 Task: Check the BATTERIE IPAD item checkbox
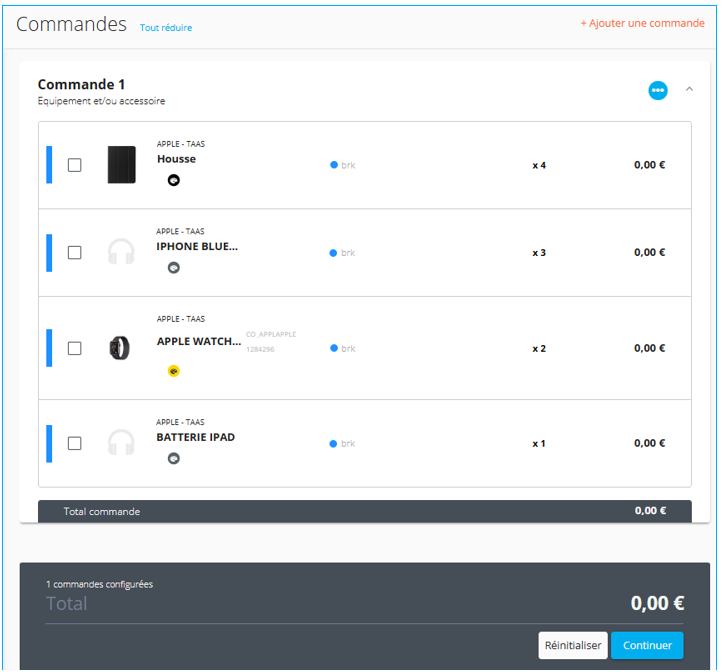[74, 443]
